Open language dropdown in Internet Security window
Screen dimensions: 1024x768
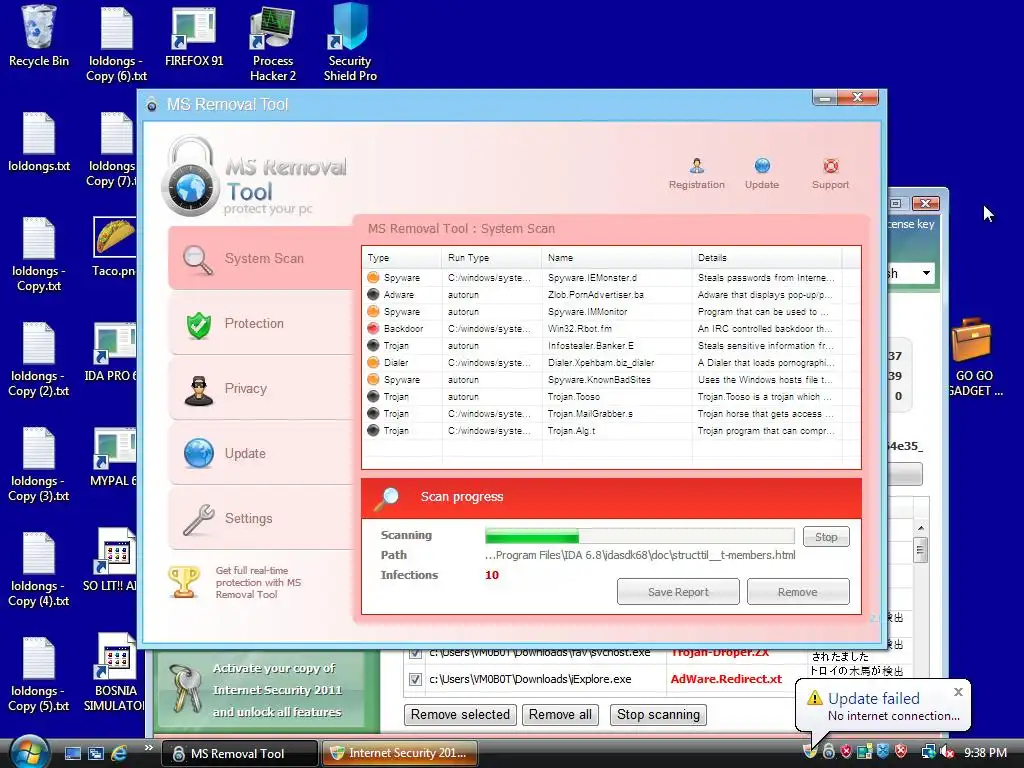926,273
